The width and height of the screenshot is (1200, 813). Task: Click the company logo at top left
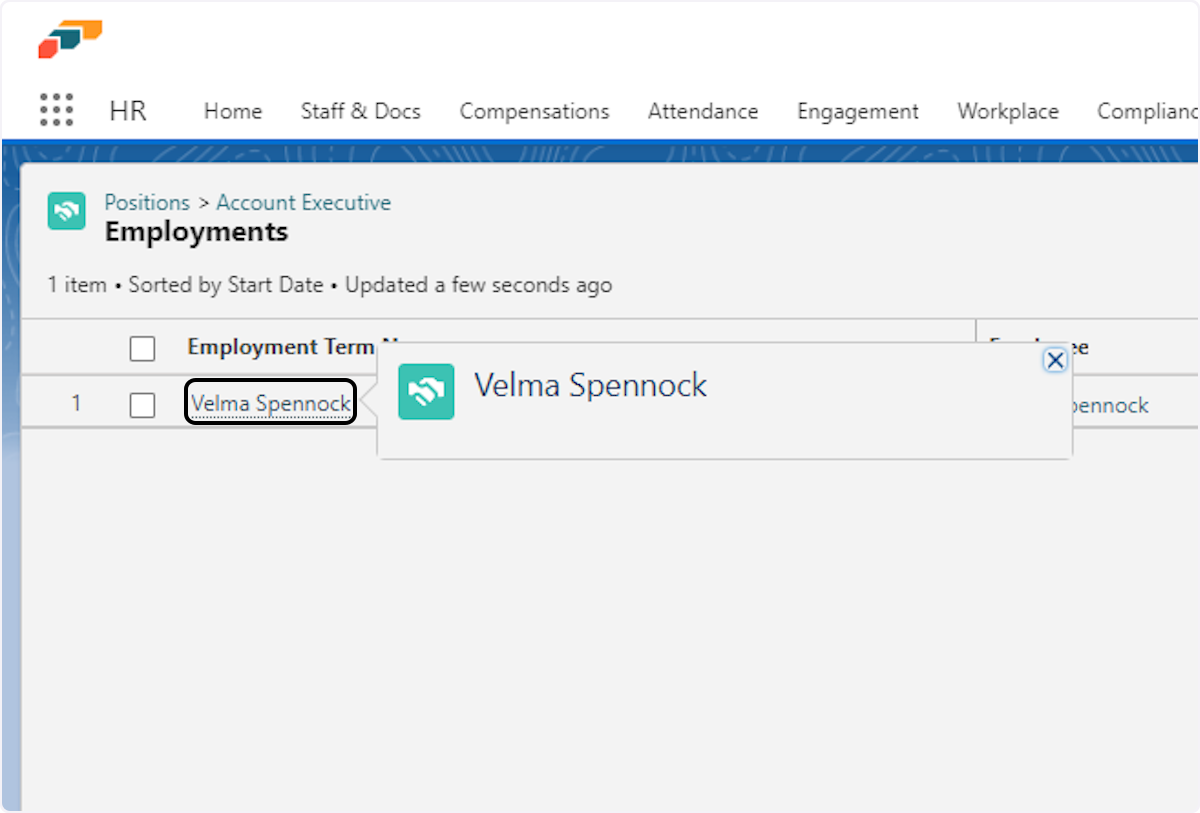pos(70,39)
